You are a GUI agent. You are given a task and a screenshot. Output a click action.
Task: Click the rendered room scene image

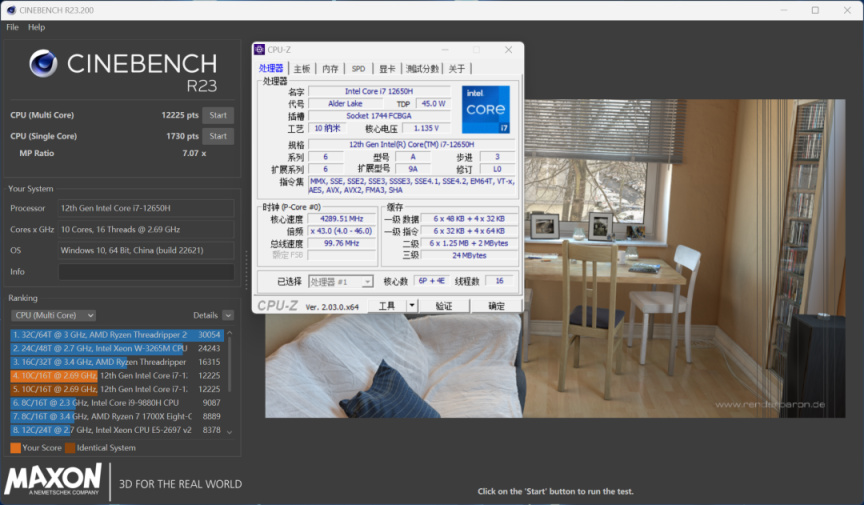pos(555,258)
